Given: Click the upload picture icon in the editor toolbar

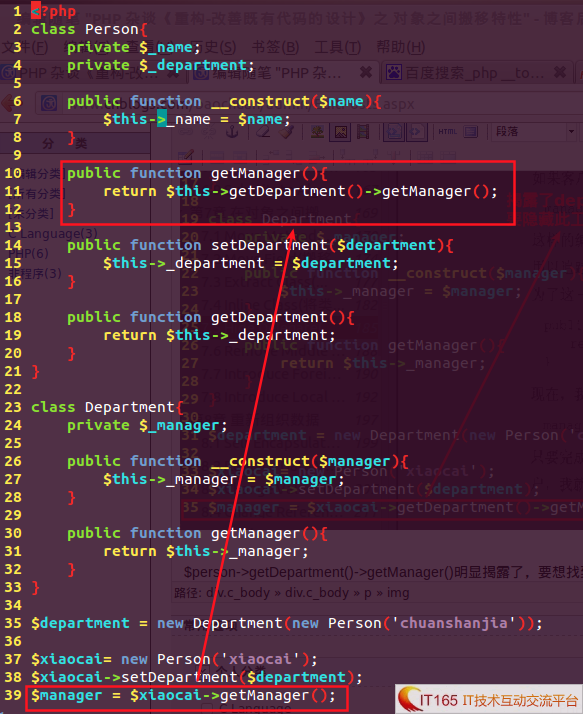Looking at the screenshot, I should point(317,132).
